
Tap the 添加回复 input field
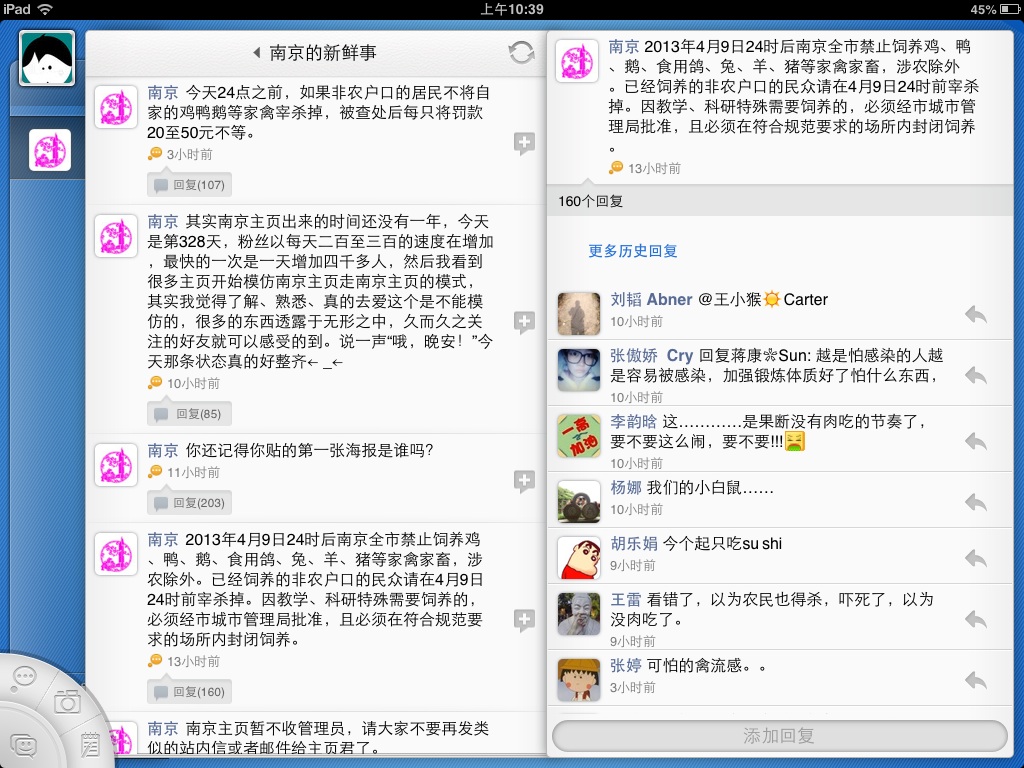(x=779, y=736)
